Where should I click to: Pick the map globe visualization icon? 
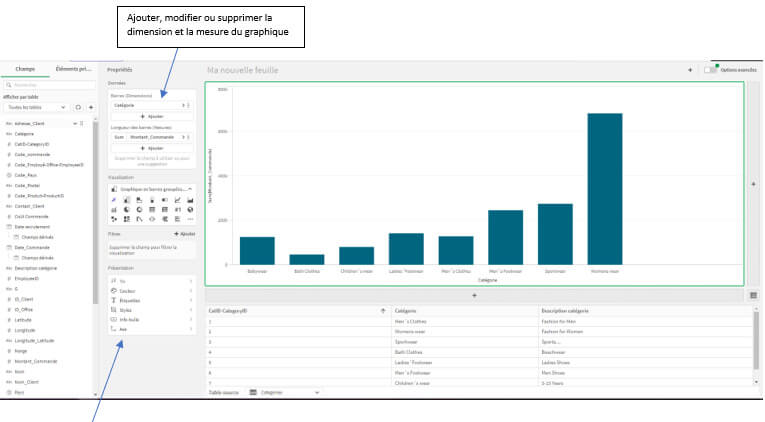coord(190,210)
